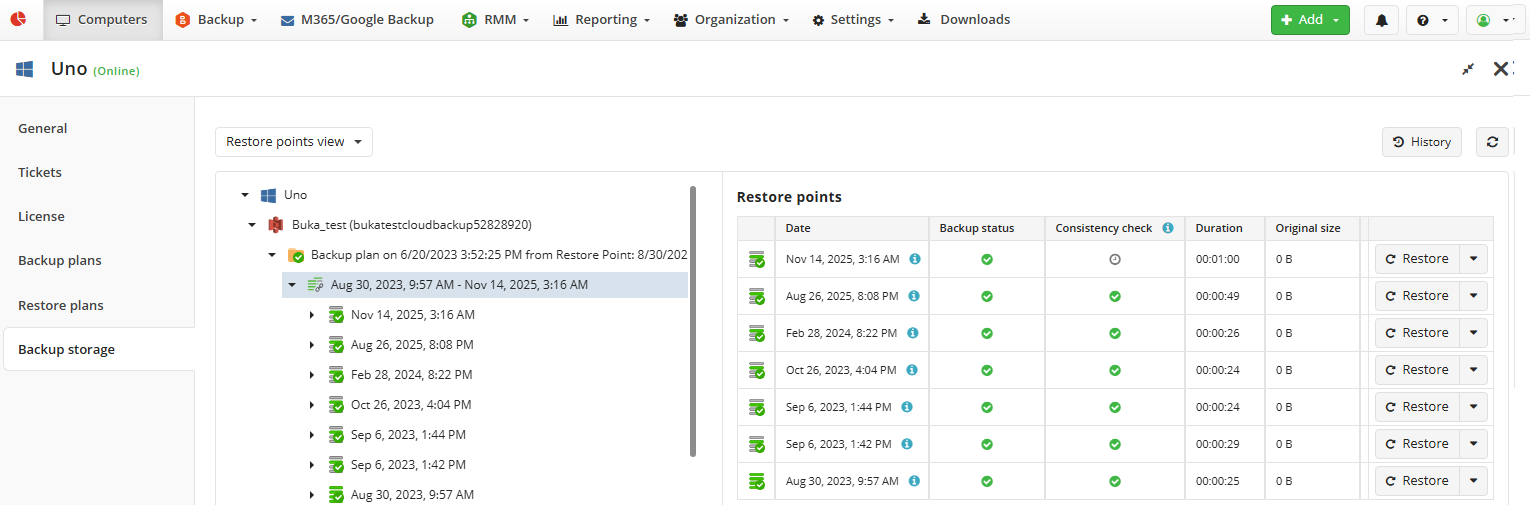The width and height of the screenshot is (1530, 505).
Task: Click info icon next to Oct 26, 2023 date
Action: [x=911, y=370]
